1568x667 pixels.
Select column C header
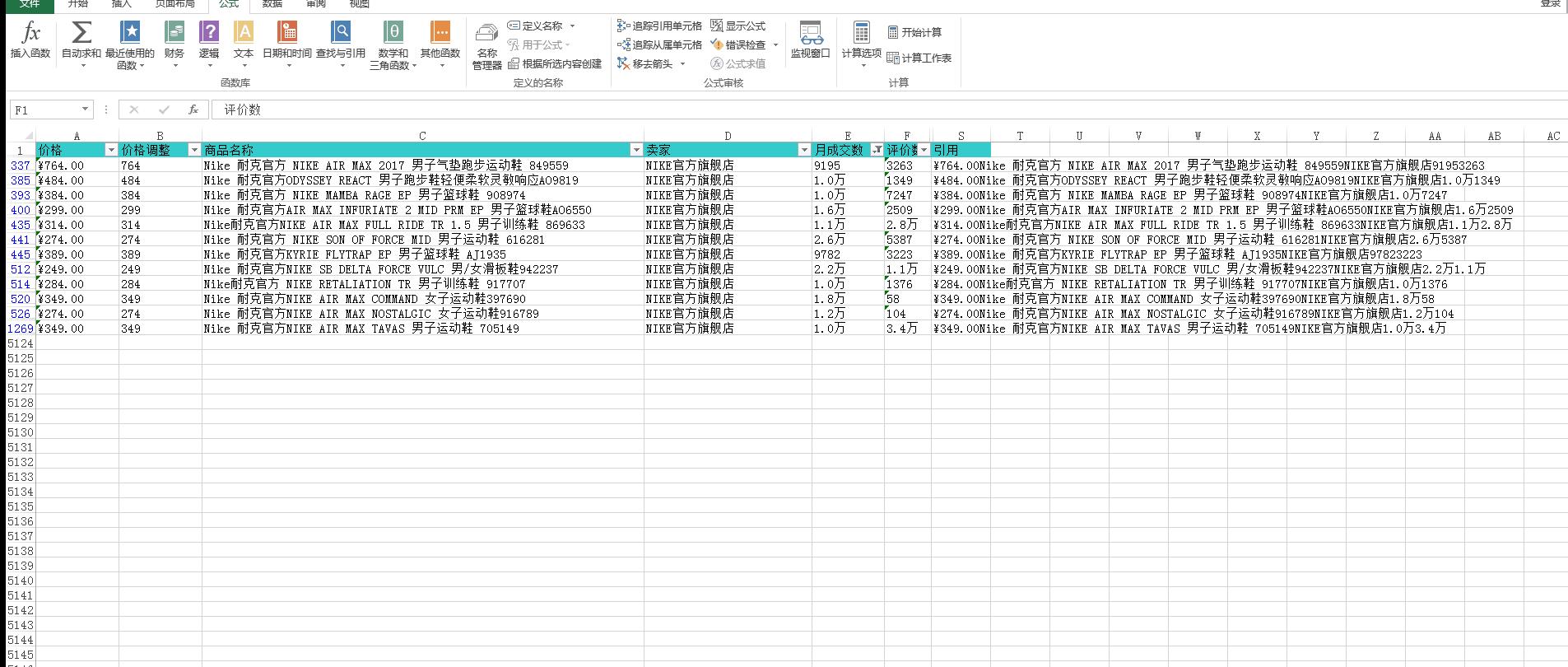click(422, 136)
